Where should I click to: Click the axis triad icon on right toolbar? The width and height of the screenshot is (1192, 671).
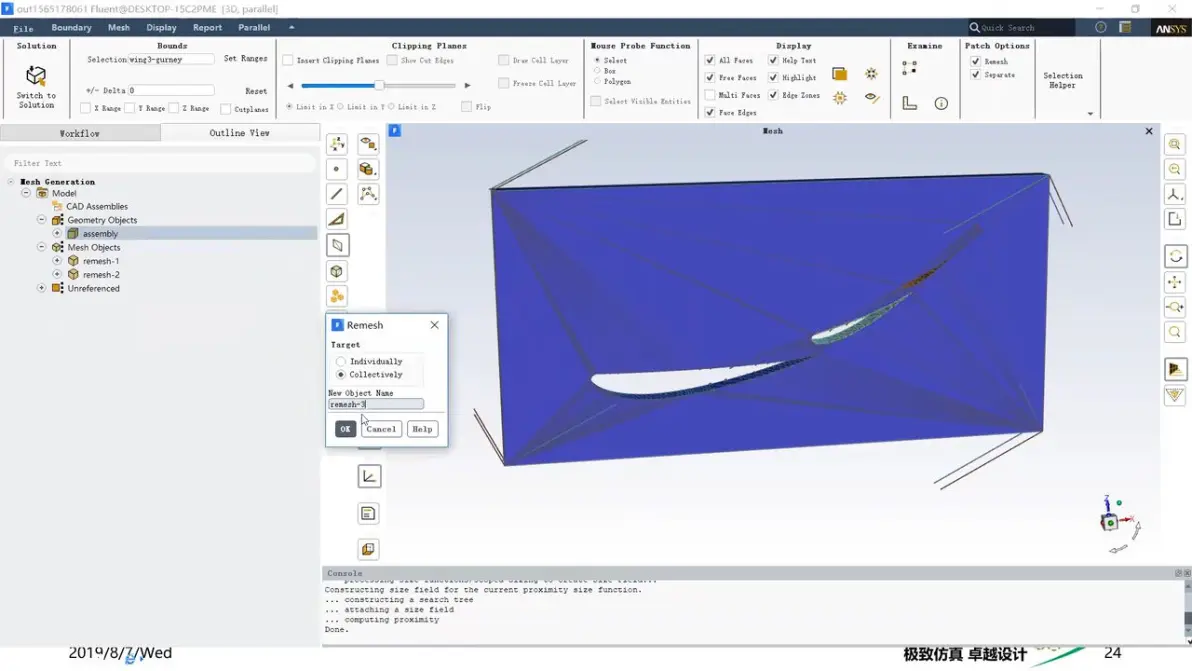pyautogui.click(x=1175, y=195)
